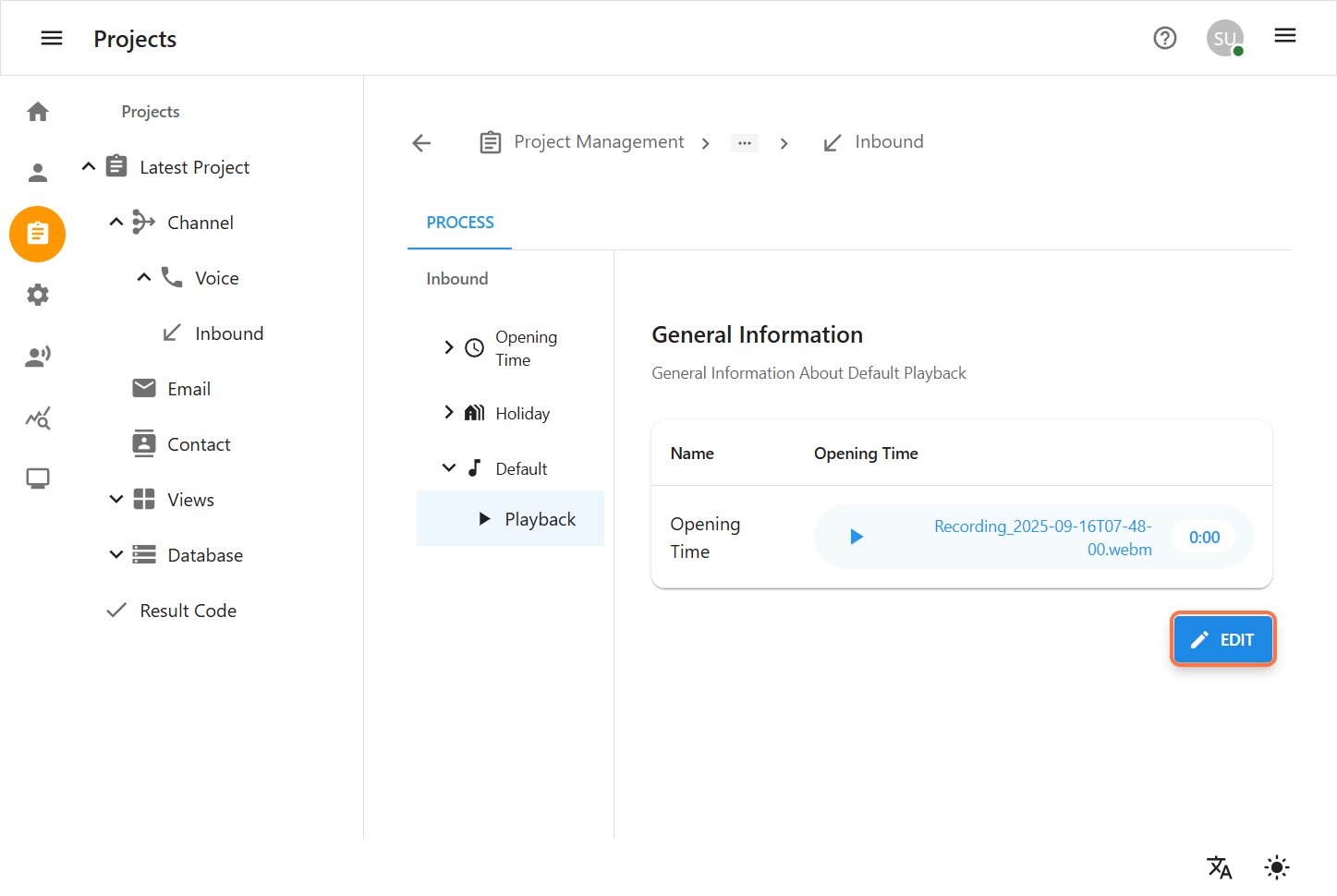Click the user profile sidebar icon
1337x896 pixels.
[x=38, y=173]
